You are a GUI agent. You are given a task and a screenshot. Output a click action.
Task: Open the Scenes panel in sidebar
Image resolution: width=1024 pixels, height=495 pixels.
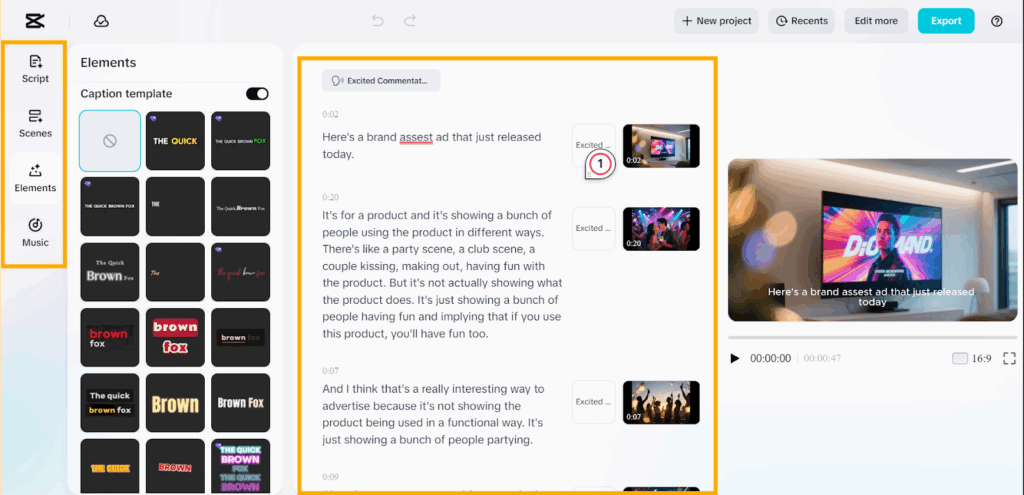click(x=35, y=124)
